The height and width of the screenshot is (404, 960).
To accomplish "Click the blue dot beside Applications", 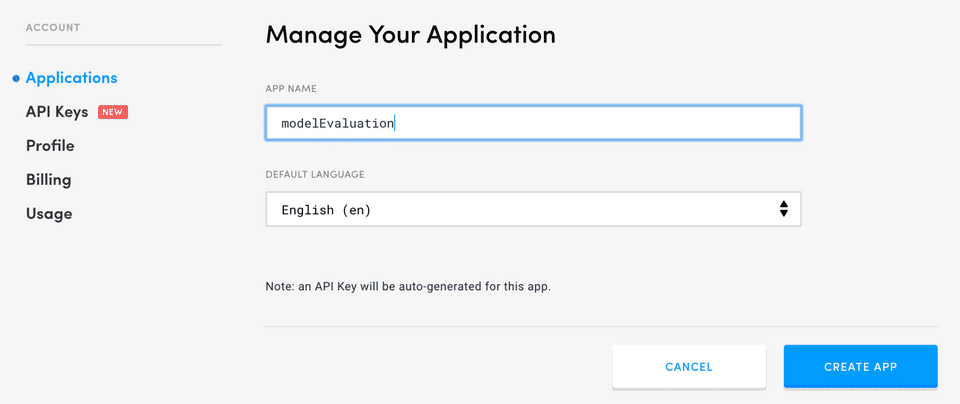I will coord(16,78).
